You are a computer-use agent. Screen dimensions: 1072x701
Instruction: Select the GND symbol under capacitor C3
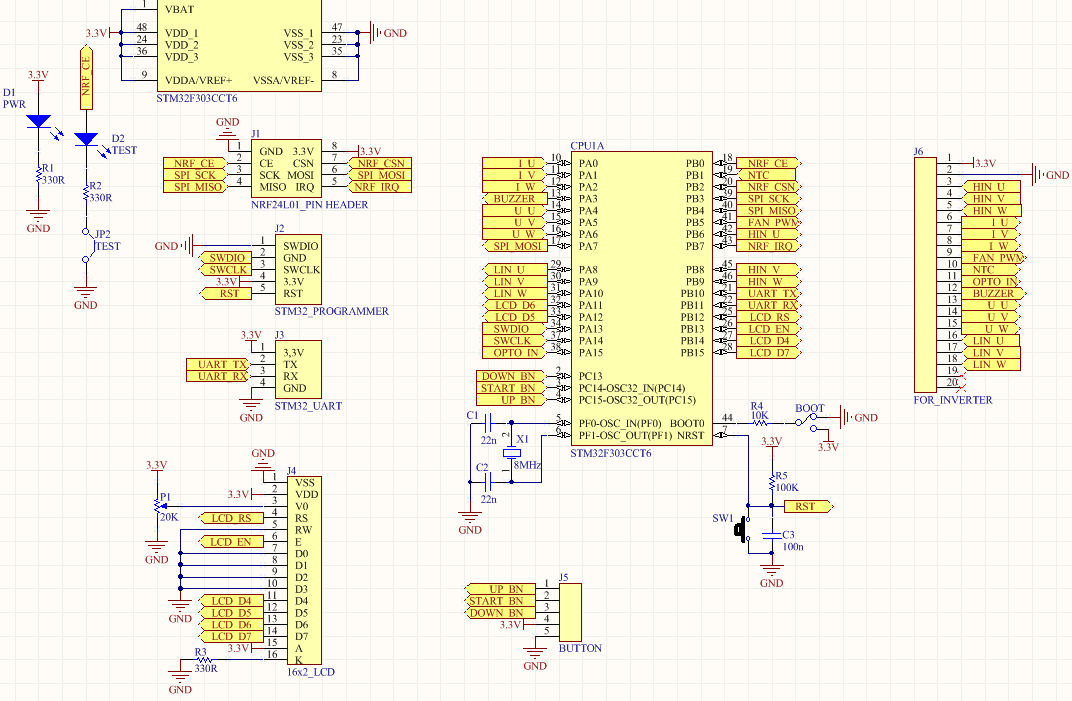coord(772,573)
